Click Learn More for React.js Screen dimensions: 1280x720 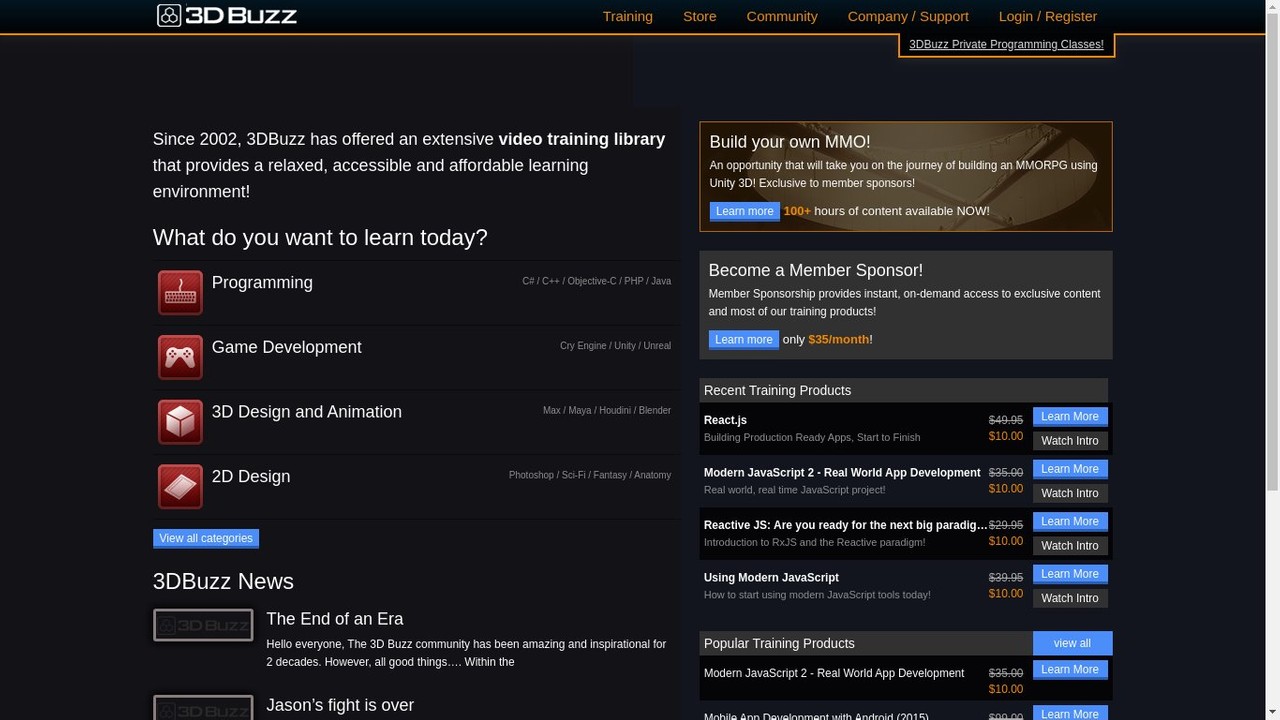pyautogui.click(x=1070, y=417)
